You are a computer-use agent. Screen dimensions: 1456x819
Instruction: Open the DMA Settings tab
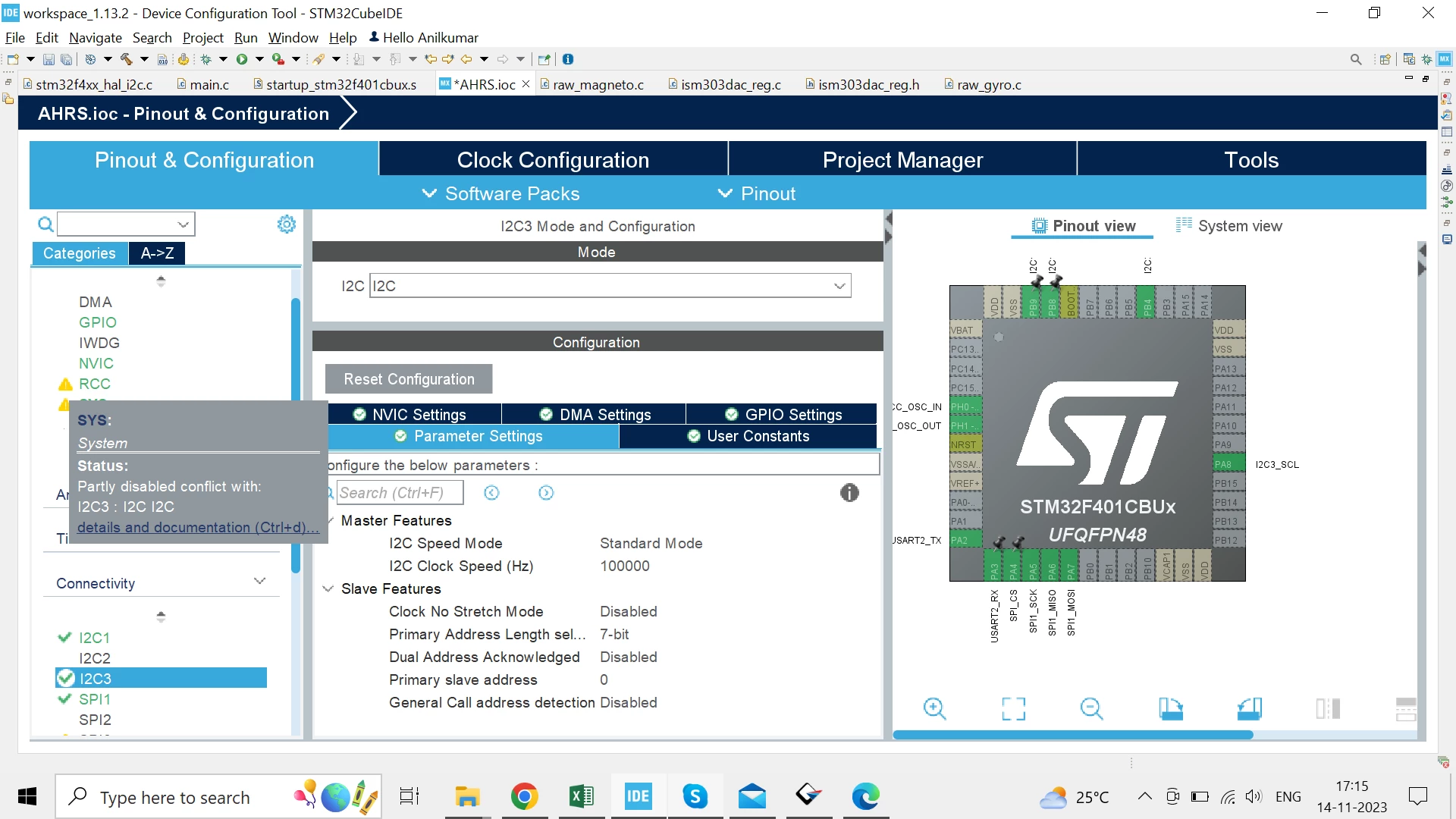(x=595, y=414)
